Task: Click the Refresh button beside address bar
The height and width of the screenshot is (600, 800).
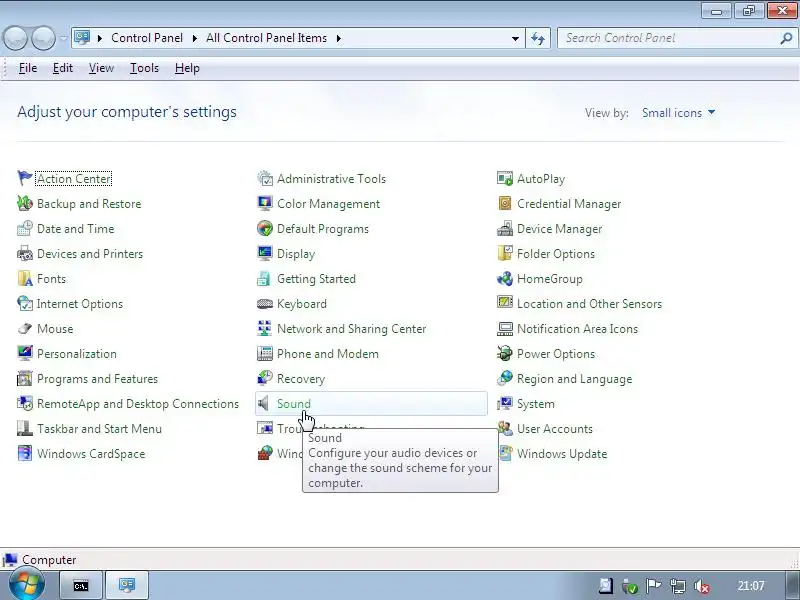Action: 538,38
